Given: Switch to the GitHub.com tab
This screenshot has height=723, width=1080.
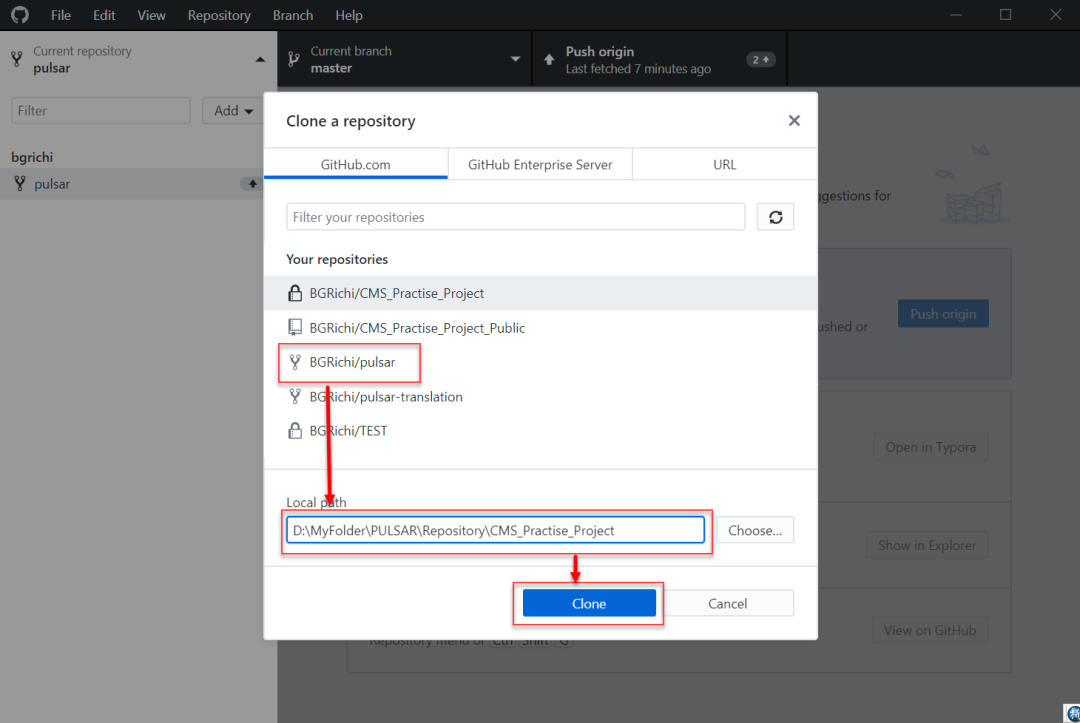Looking at the screenshot, I should tap(355, 164).
